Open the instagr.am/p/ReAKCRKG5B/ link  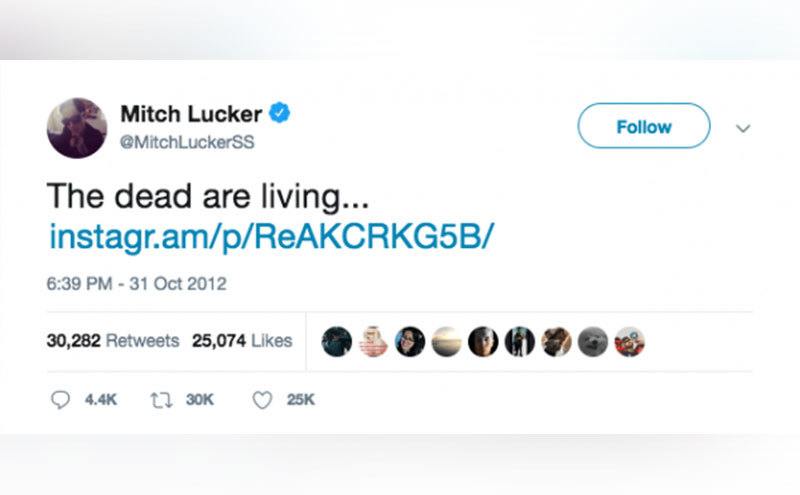pos(271,237)
